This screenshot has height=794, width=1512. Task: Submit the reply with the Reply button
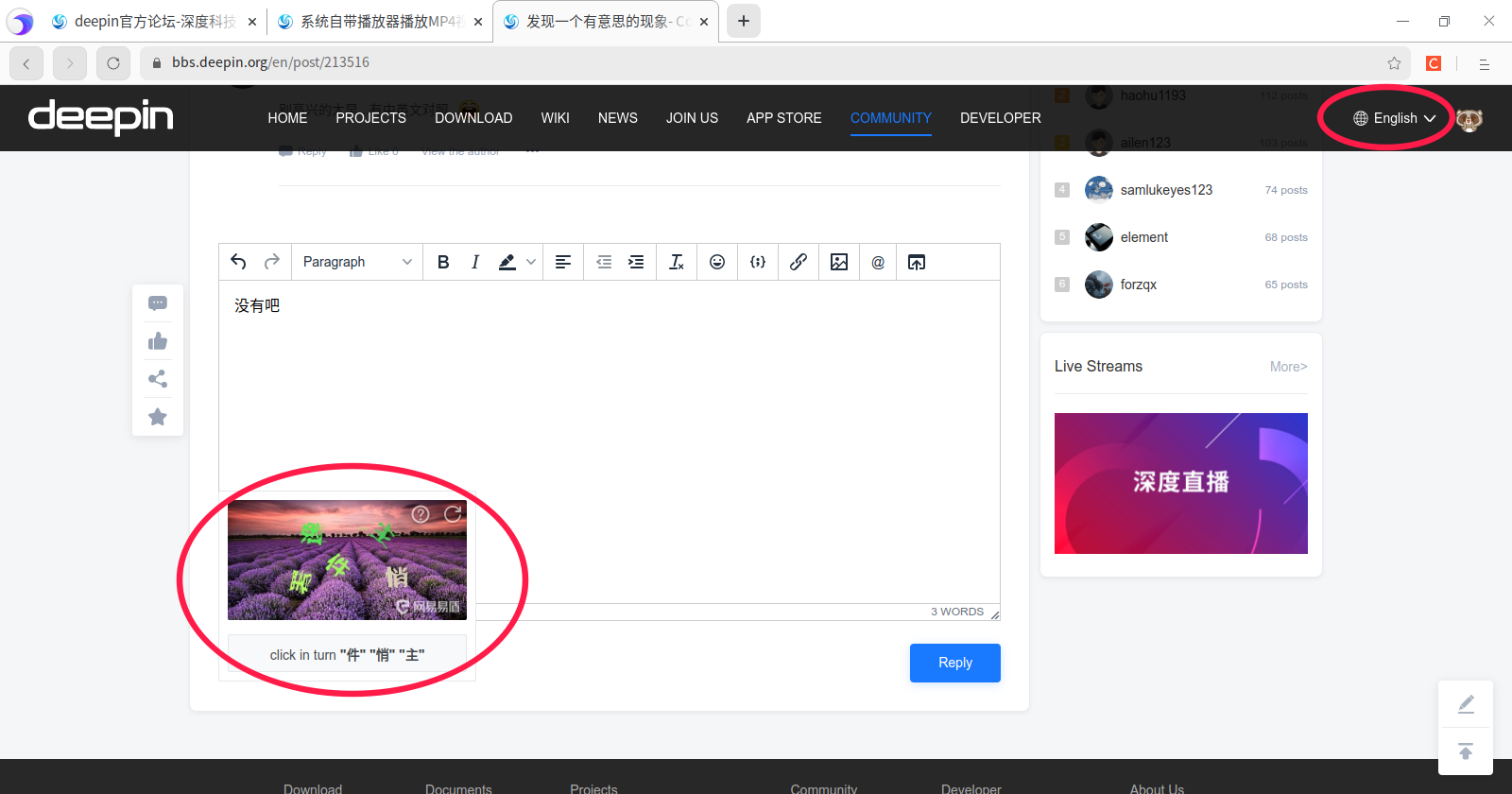955,663
